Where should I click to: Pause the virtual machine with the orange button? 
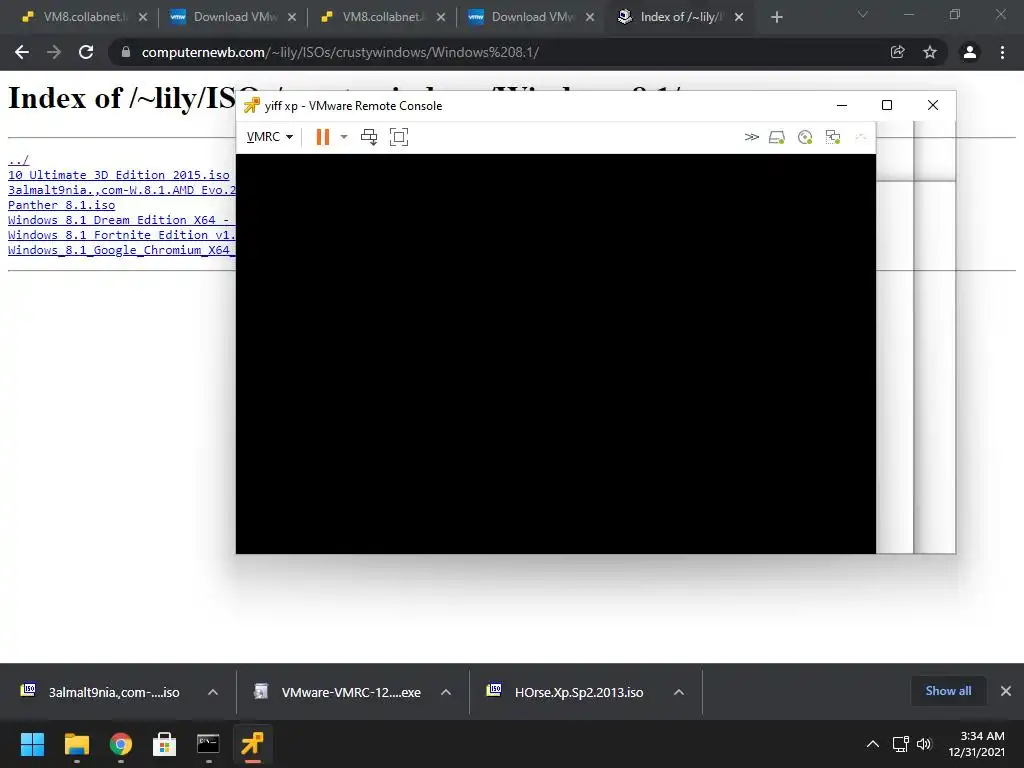pos(323,136)
